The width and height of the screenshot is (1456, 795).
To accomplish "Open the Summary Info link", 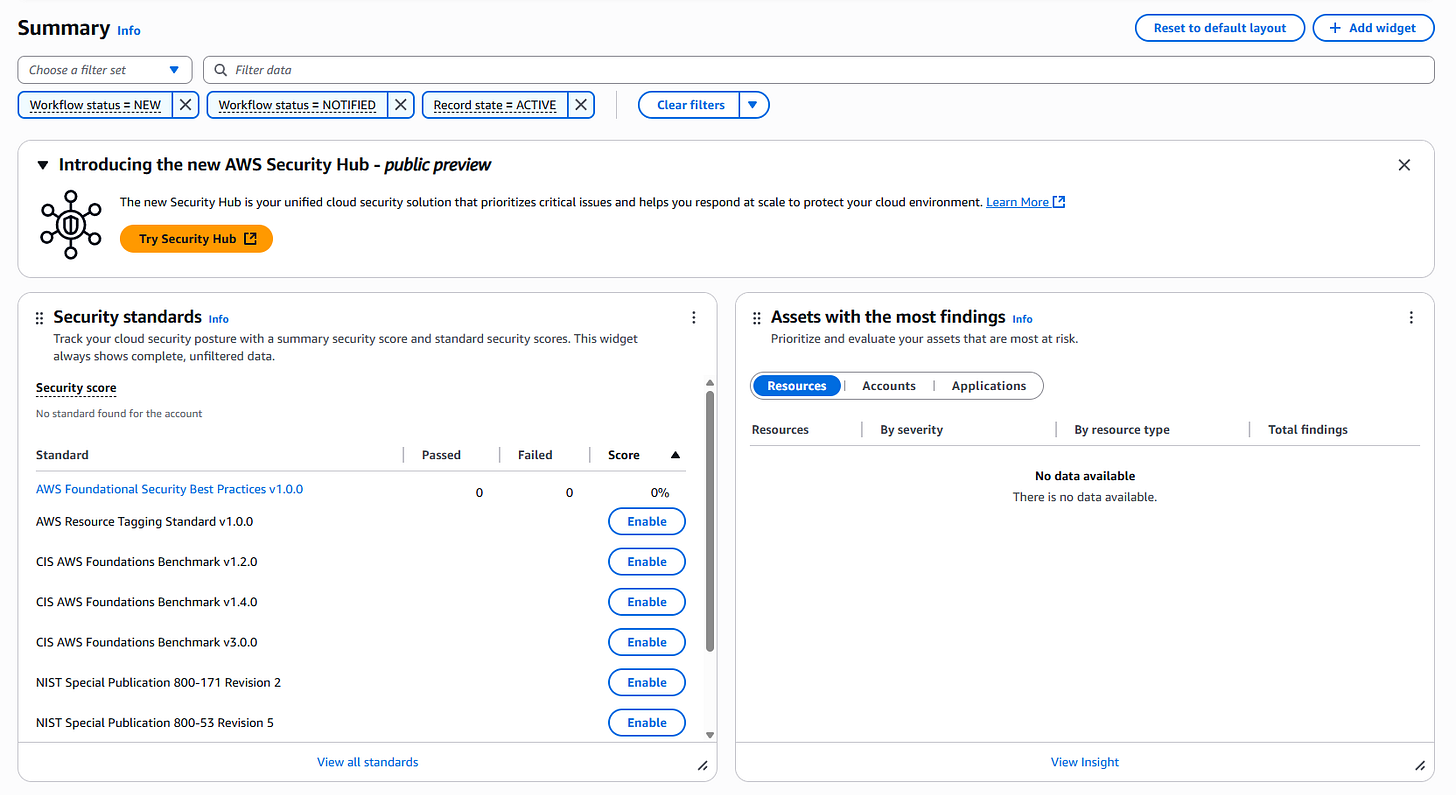I will 129,31.
